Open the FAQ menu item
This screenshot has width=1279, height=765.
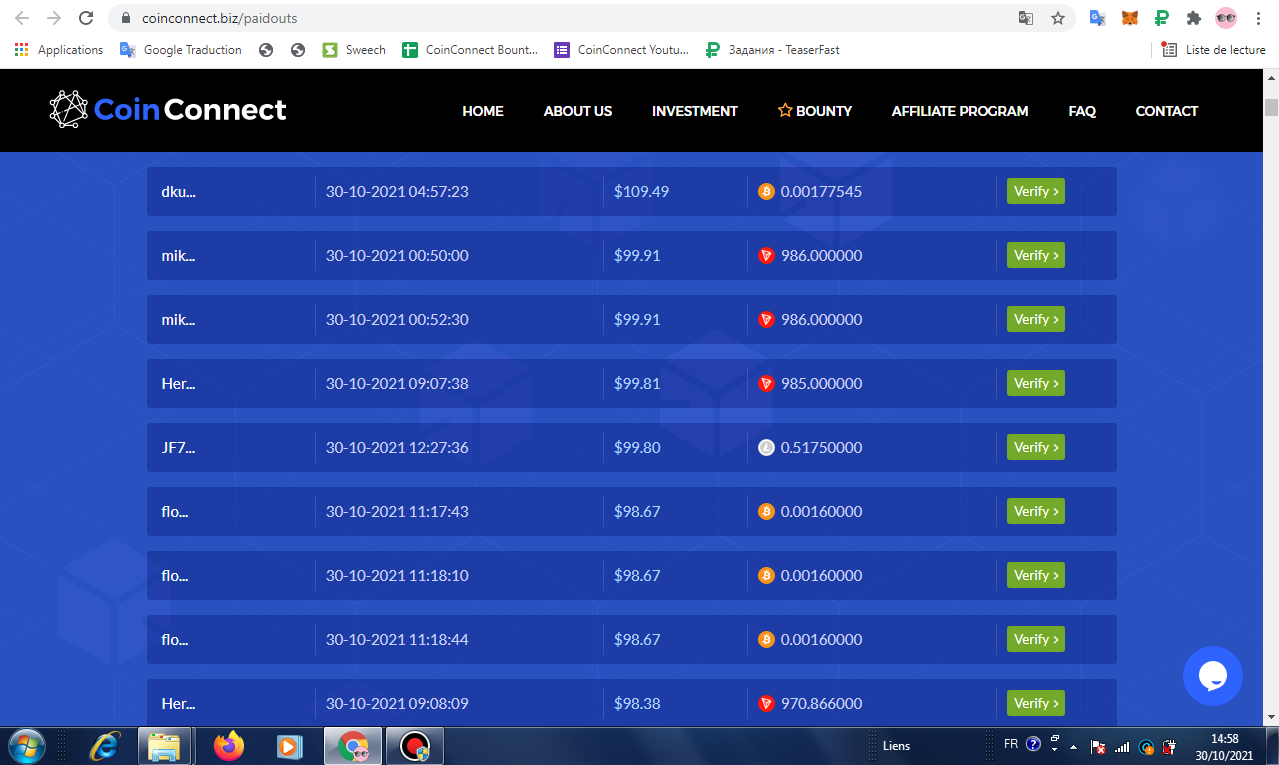coord(1082,111)
